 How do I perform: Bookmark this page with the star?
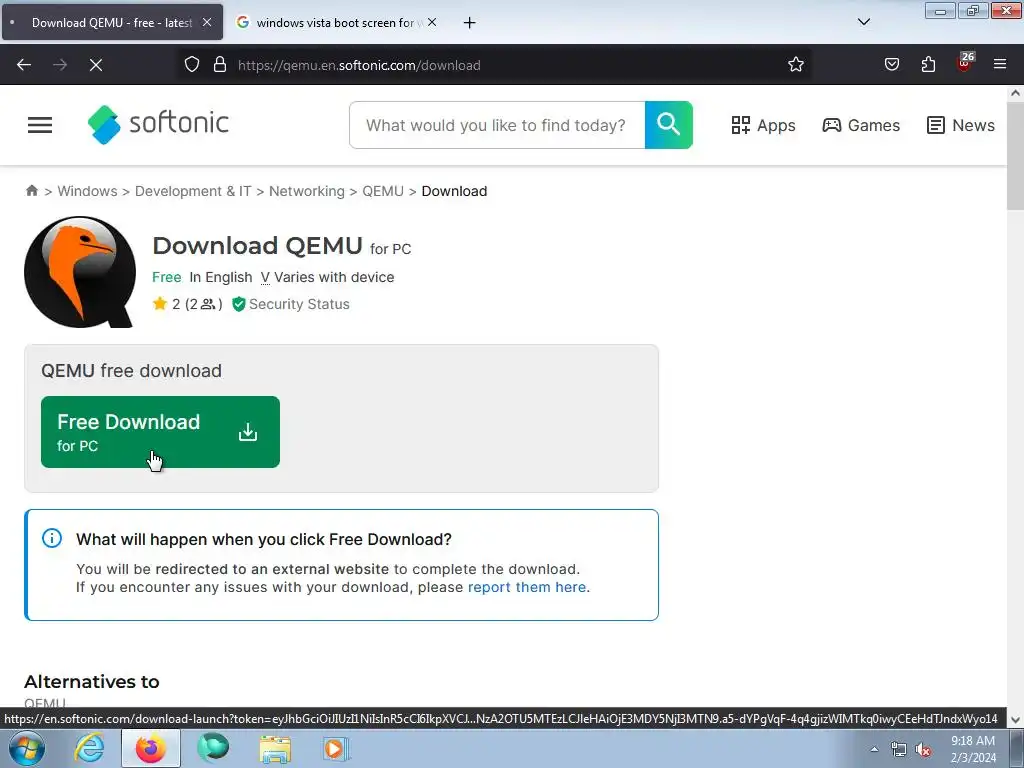point(795,64)
